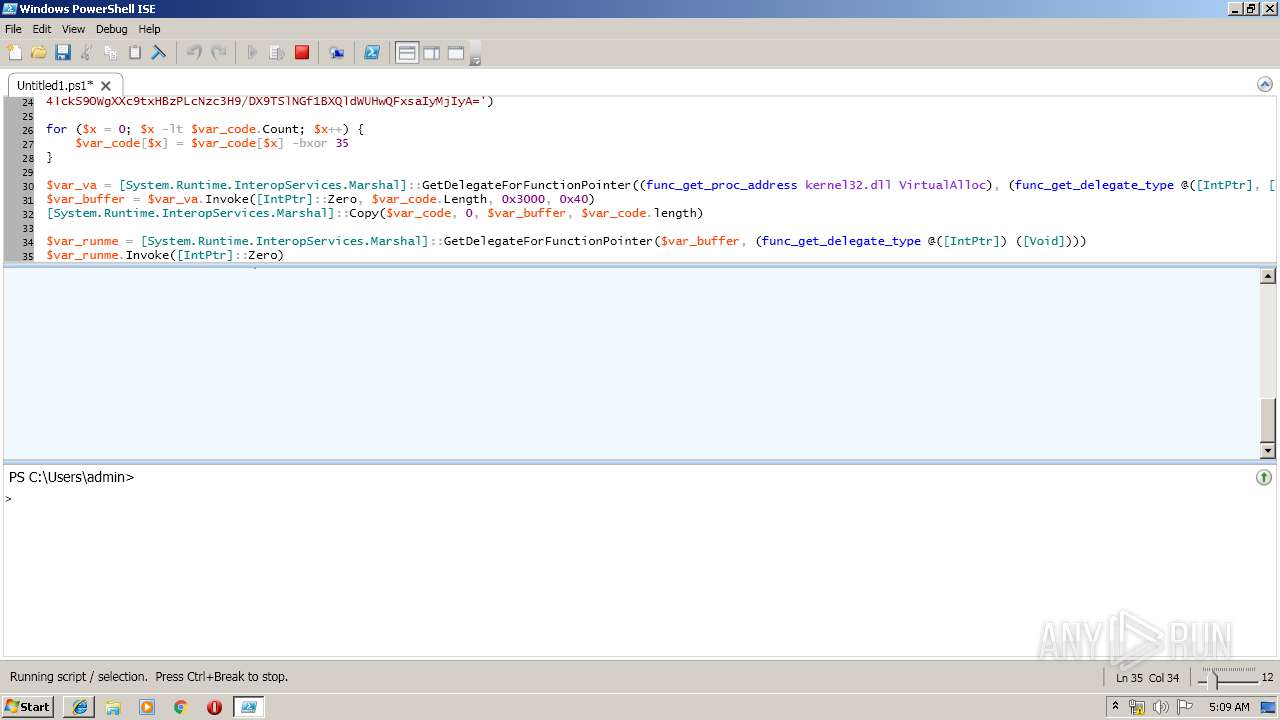Click line number 30 in the gutter
The width and height of the screenshot is (1280, 720).
[27, 186]
